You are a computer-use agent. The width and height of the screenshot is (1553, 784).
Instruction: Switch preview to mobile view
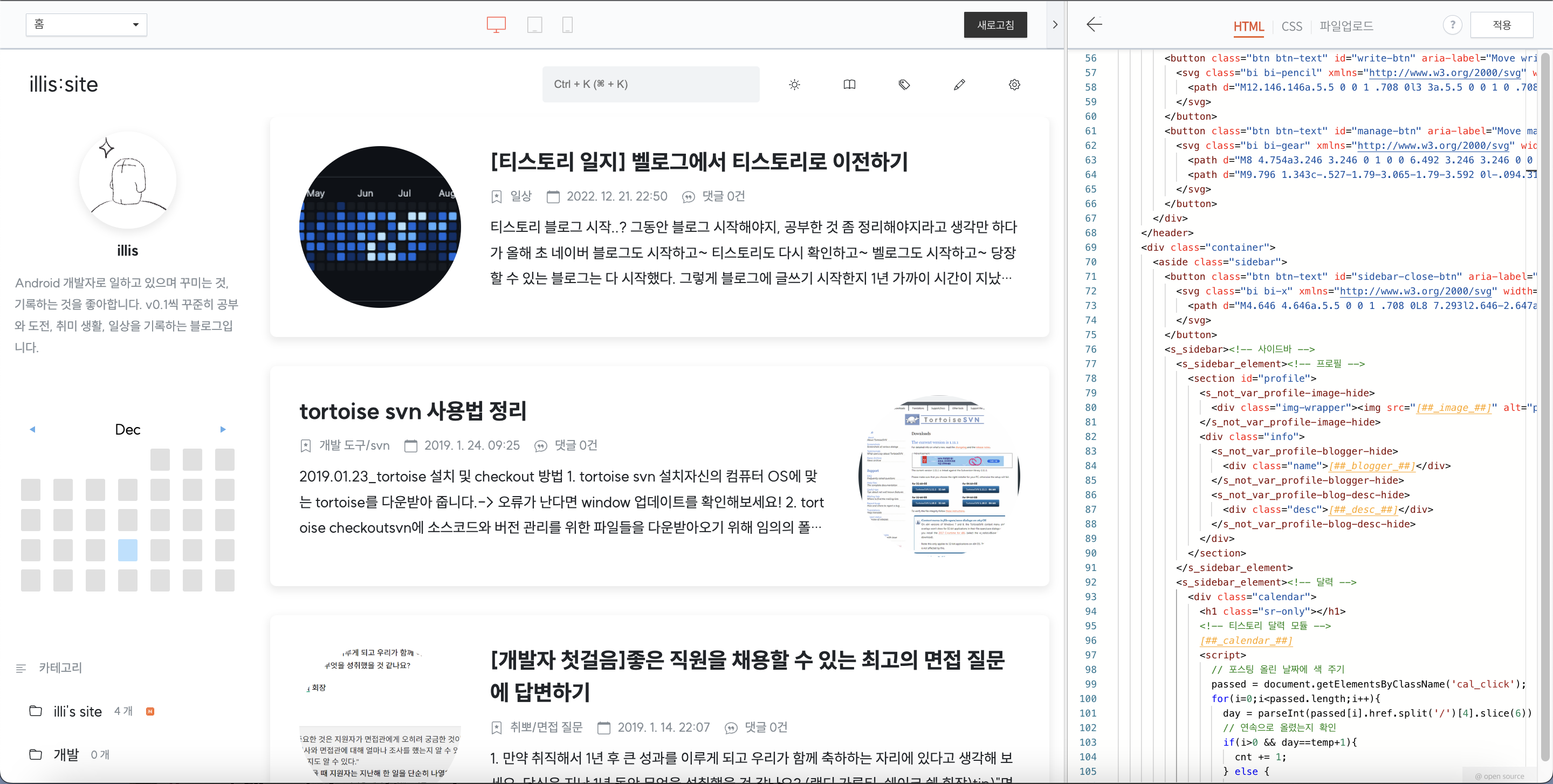[567, 25]
